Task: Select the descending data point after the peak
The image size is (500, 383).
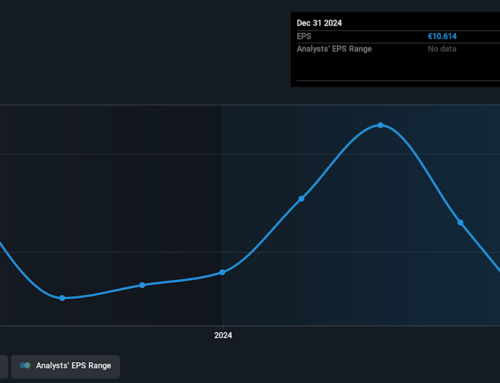Action: [460, 223]
